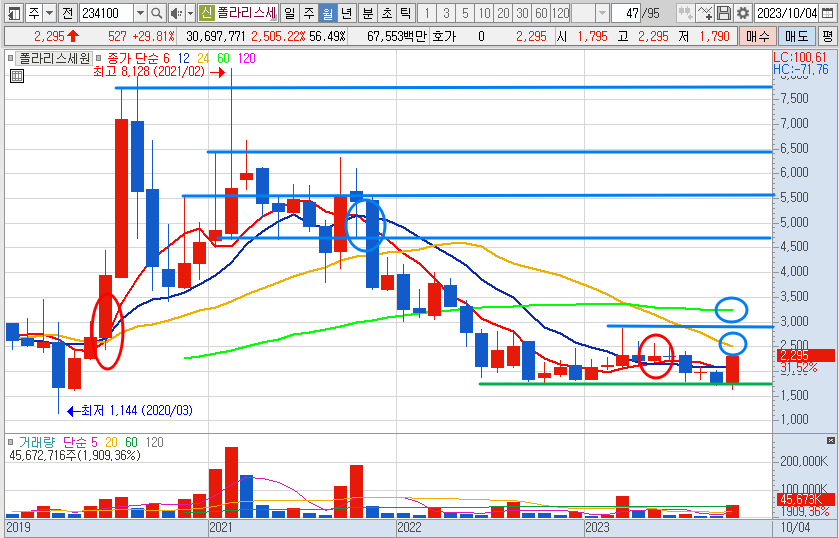Click the panel toggle icon at toolbar start
The image size is (839, 538).
(x=15, y=13)
